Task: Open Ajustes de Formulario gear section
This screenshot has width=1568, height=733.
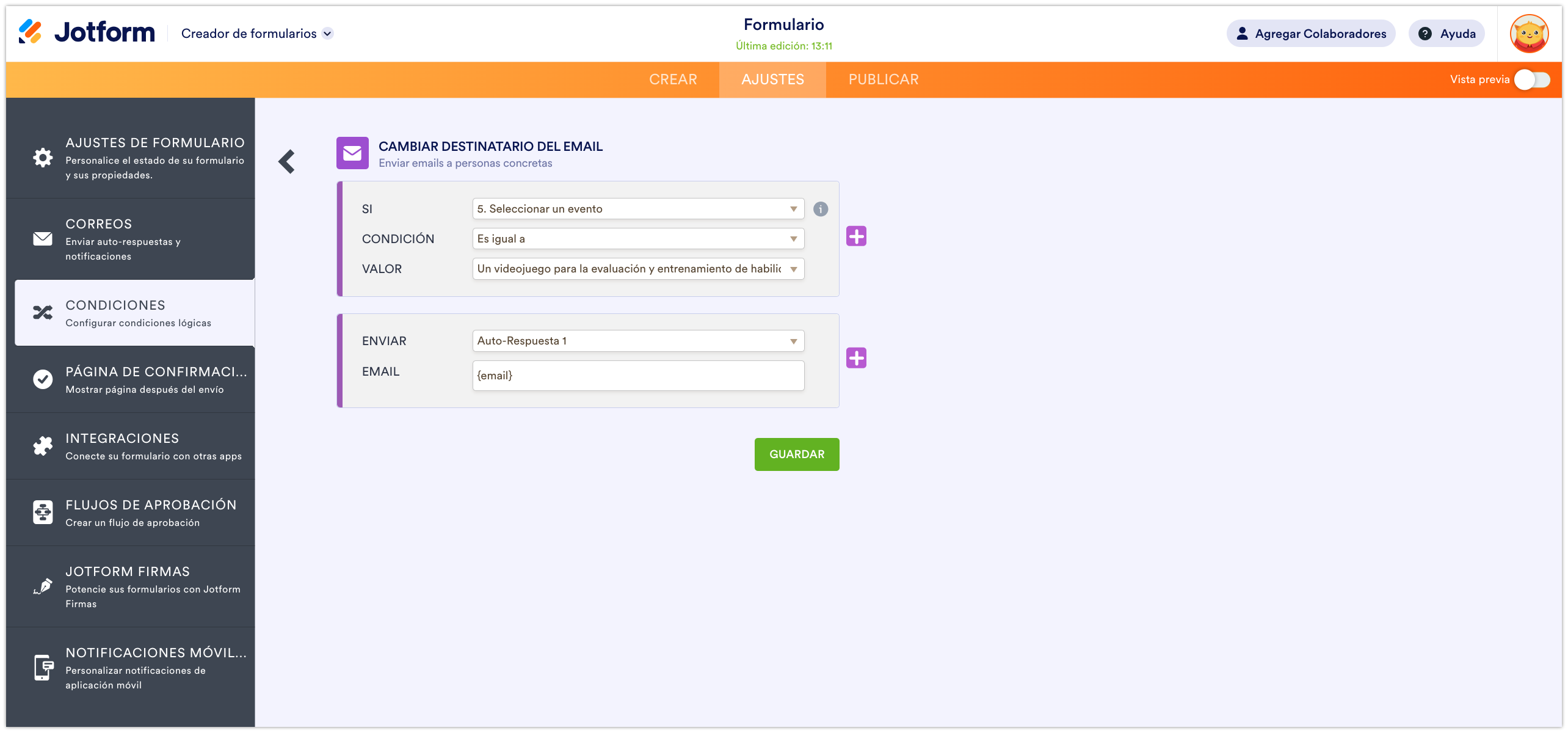Action: tap(131, 158)
